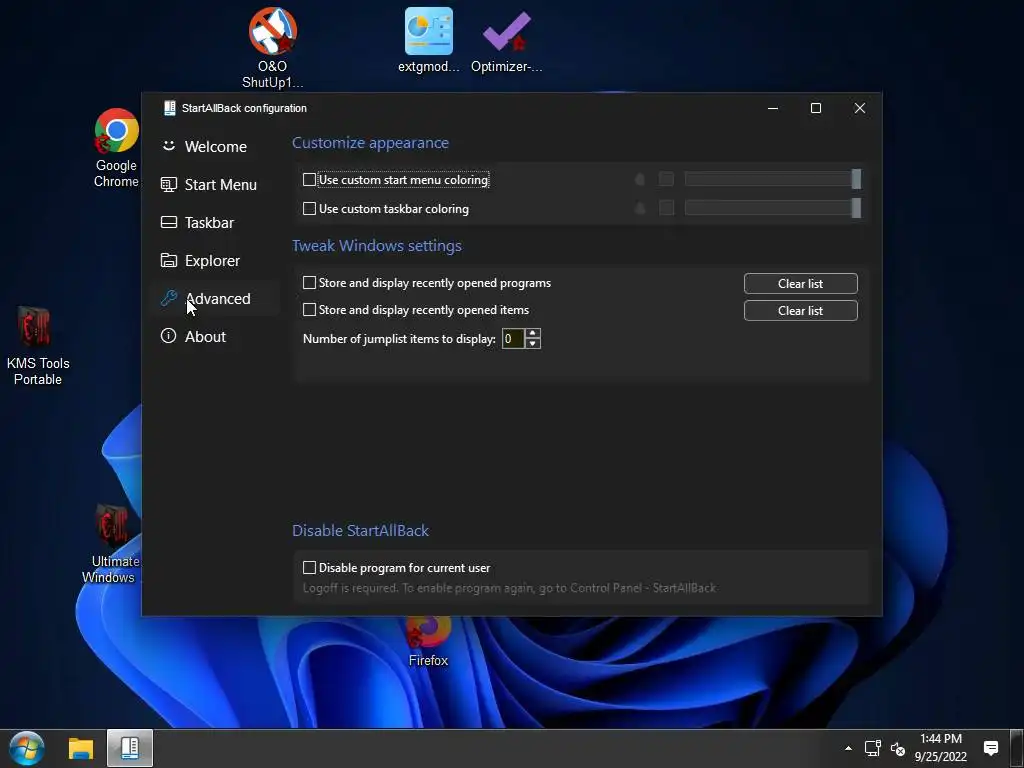This screenshot has width=1024, height=768.
Task: Minimize the StartAllBack configuration window
Action: tap(773, 108)
